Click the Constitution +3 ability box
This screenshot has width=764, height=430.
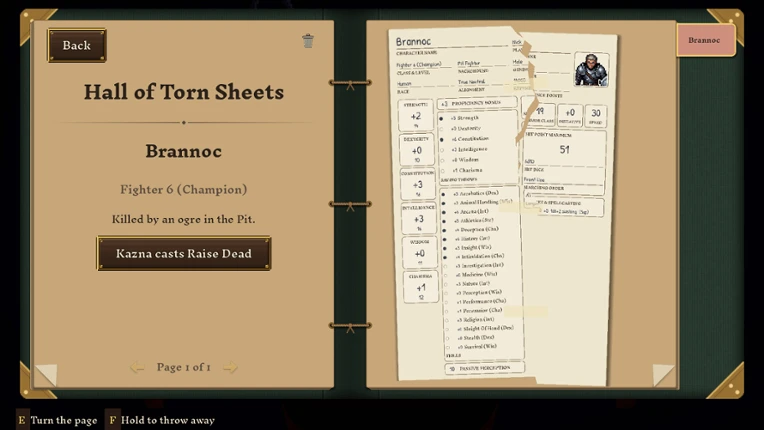tap(418, 184)
